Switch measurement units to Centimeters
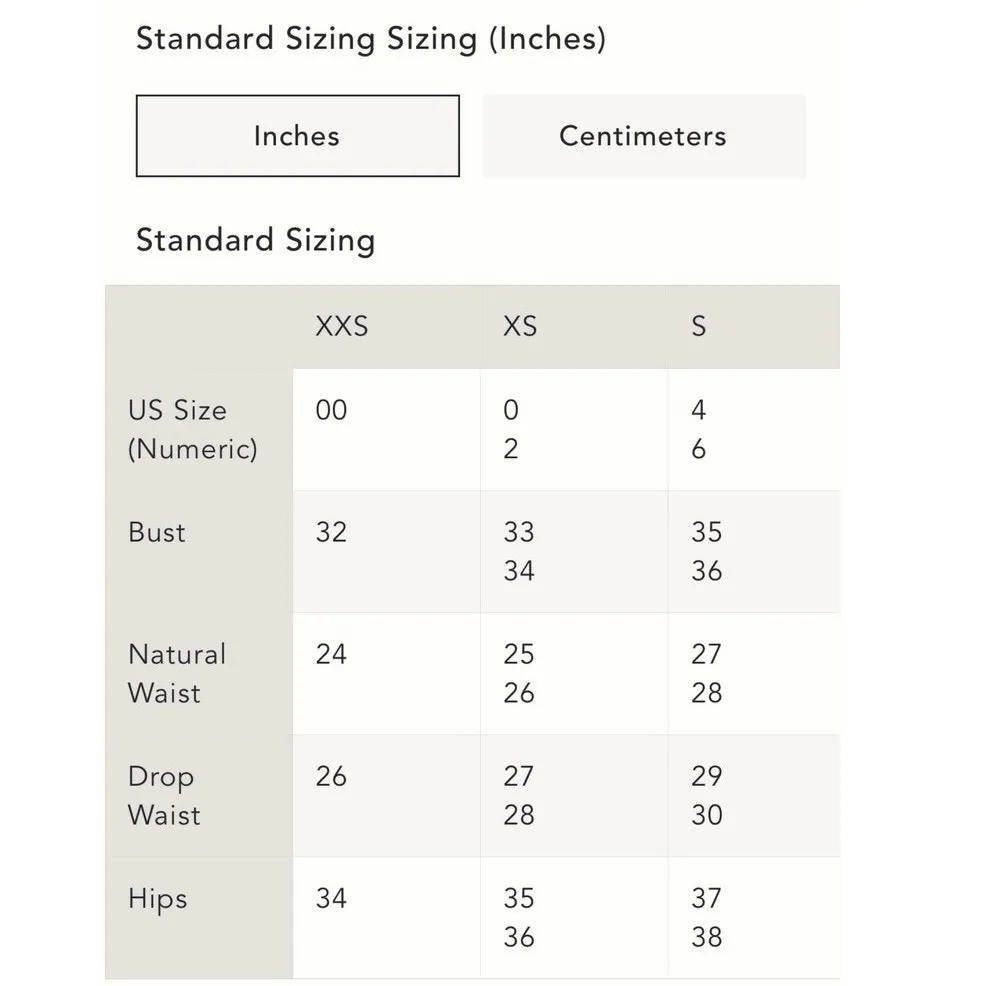 pyautogui.click(x=643, y=136)
